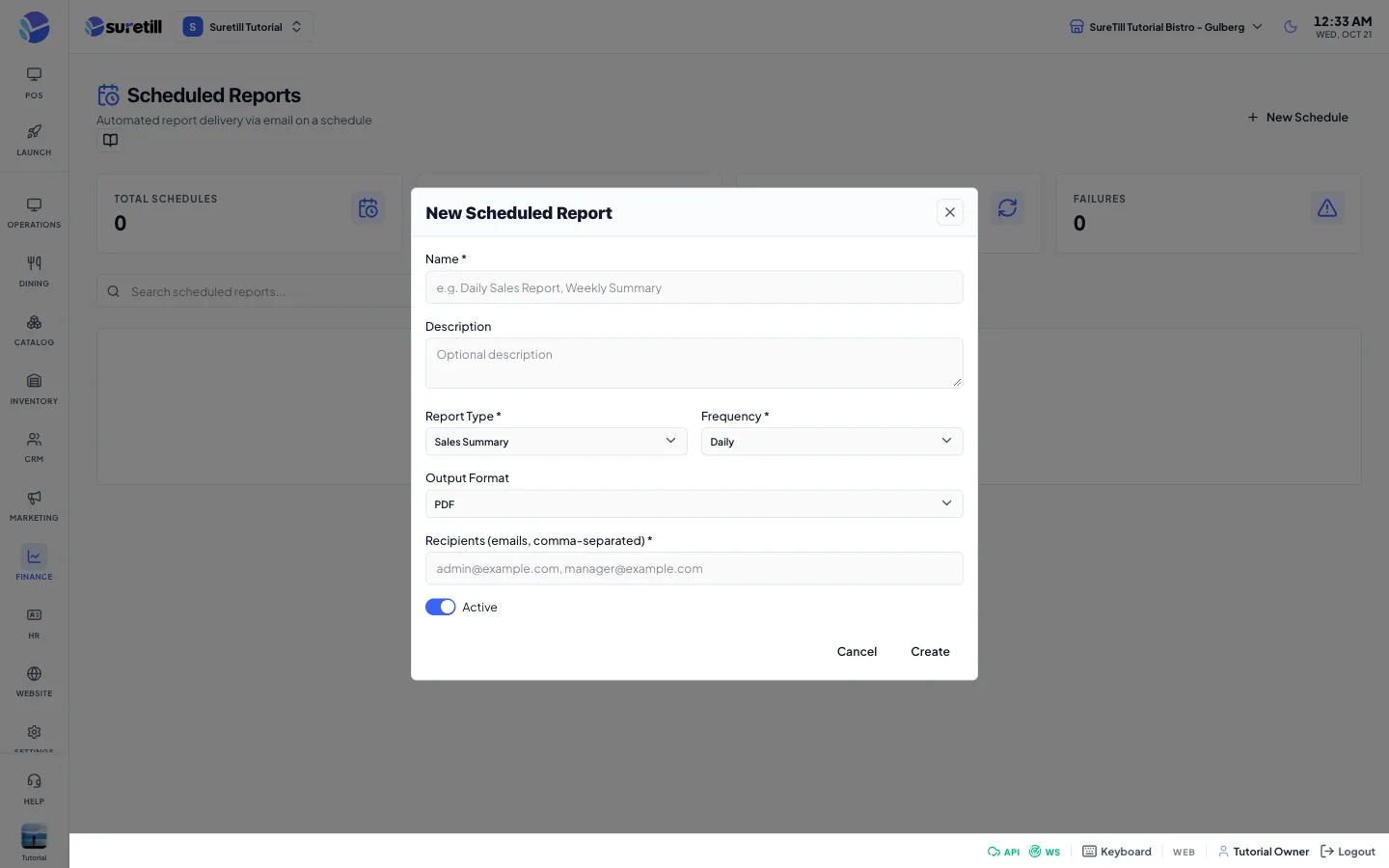Focus the Recipients email field

(694, 568)
